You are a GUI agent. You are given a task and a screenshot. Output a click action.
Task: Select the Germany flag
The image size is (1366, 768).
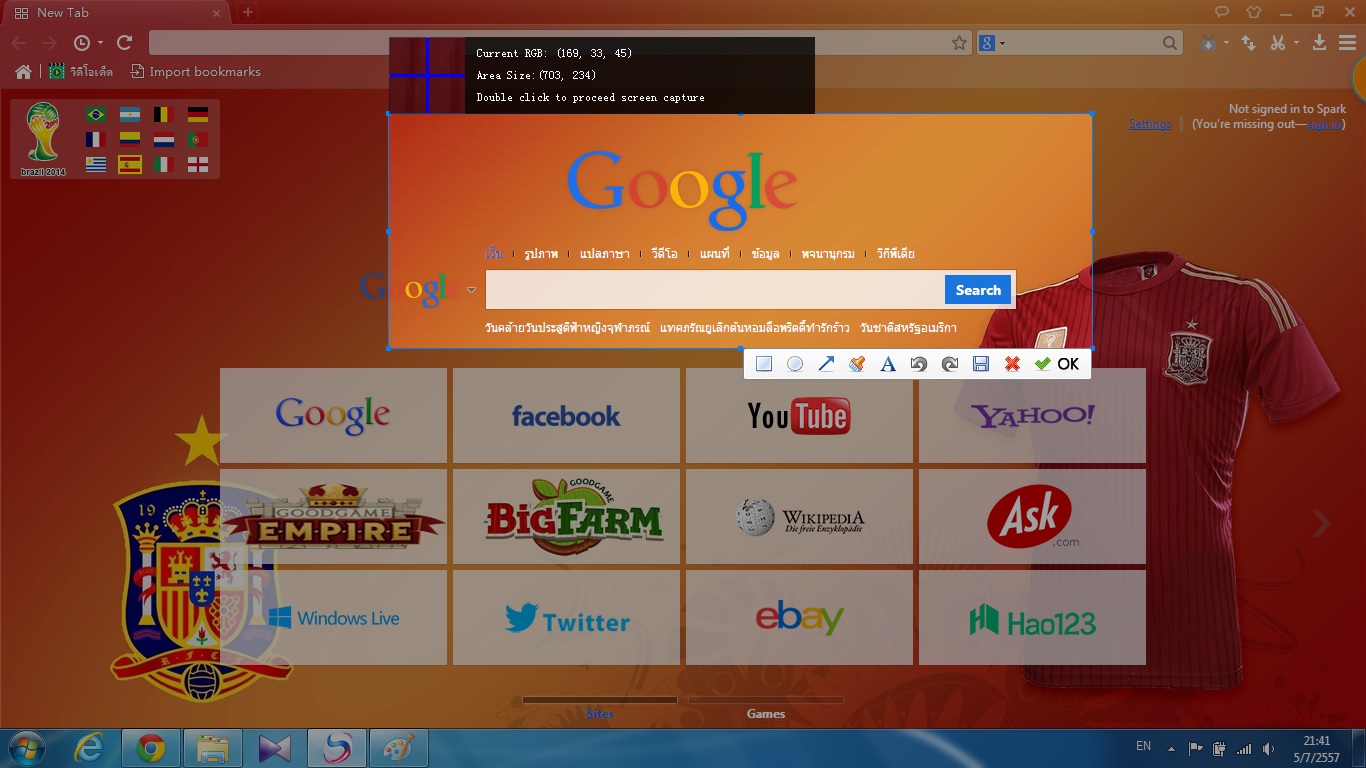pyautogui.click(x=198, y=115)
